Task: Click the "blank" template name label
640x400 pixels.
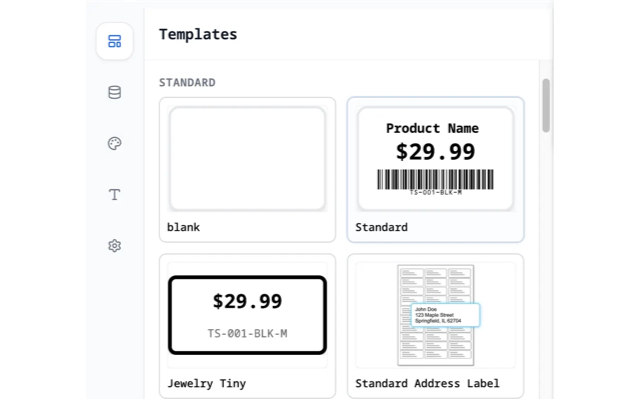Action: (183, 227)
